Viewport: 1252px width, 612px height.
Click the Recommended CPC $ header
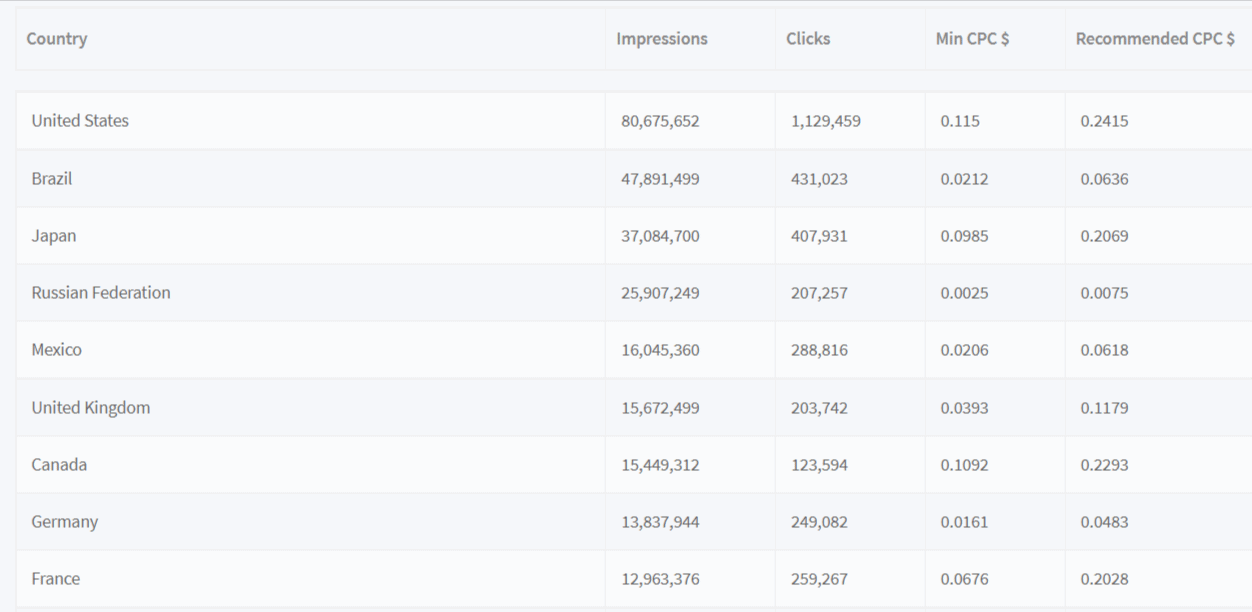[x=1155, y=39]
